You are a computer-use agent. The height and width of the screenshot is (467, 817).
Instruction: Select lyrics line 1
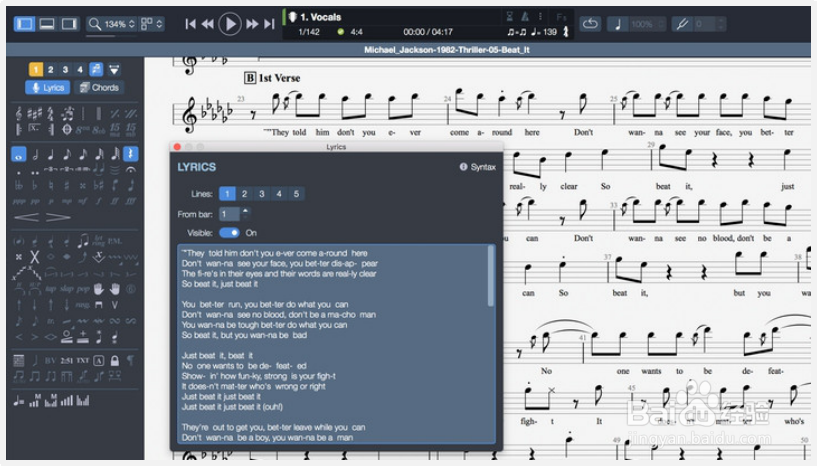pos(227,194)
